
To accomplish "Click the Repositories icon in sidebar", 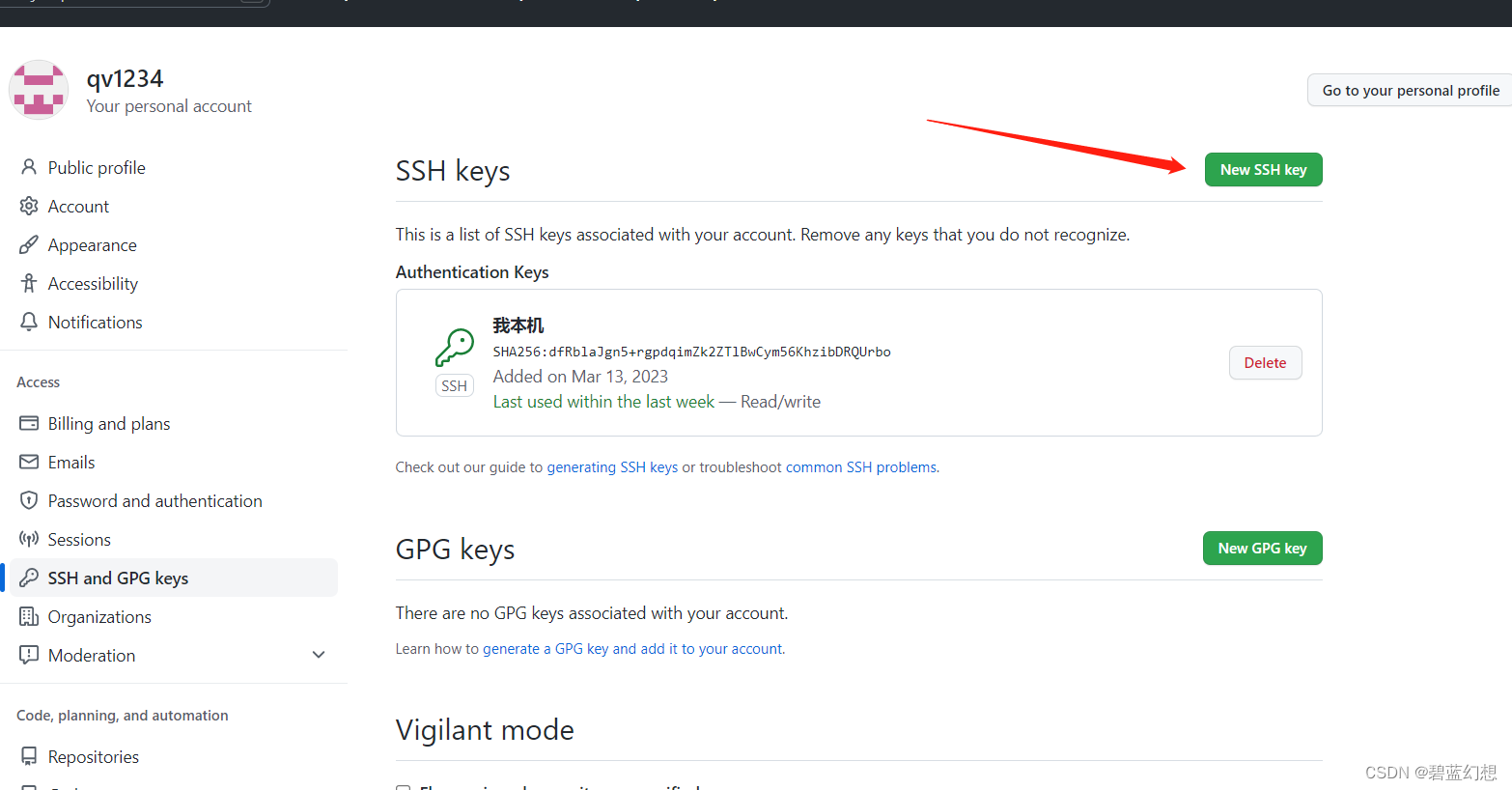I will click(x=29, y=756).
